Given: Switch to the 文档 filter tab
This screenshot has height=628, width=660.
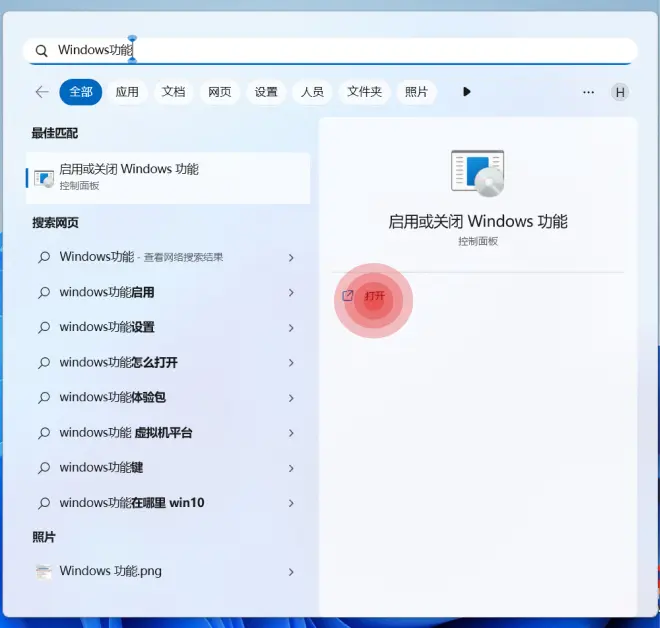Looking at the screenshot, I should point(173,92).
